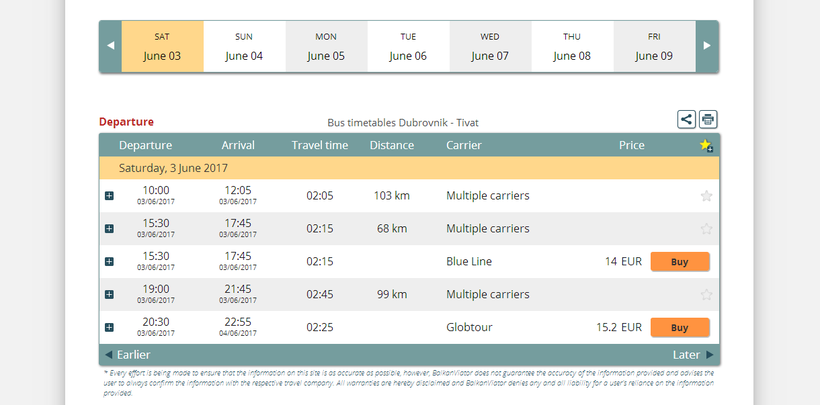This screenshot has height=405, width=820.
Task: Expand the 19:00 departure row
Action: point(109,295)
